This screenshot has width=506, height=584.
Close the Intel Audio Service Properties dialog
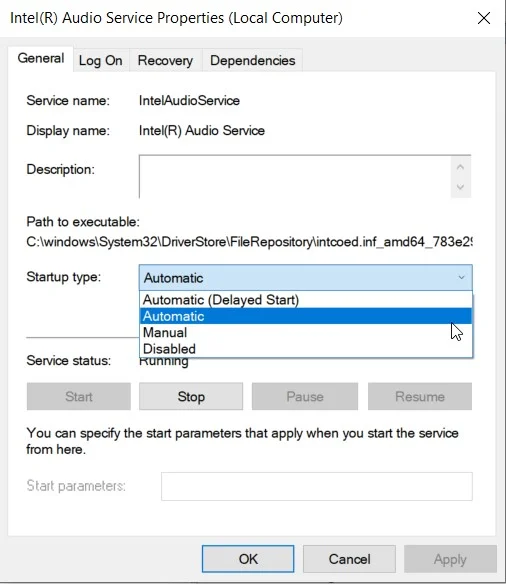(484, 18)
